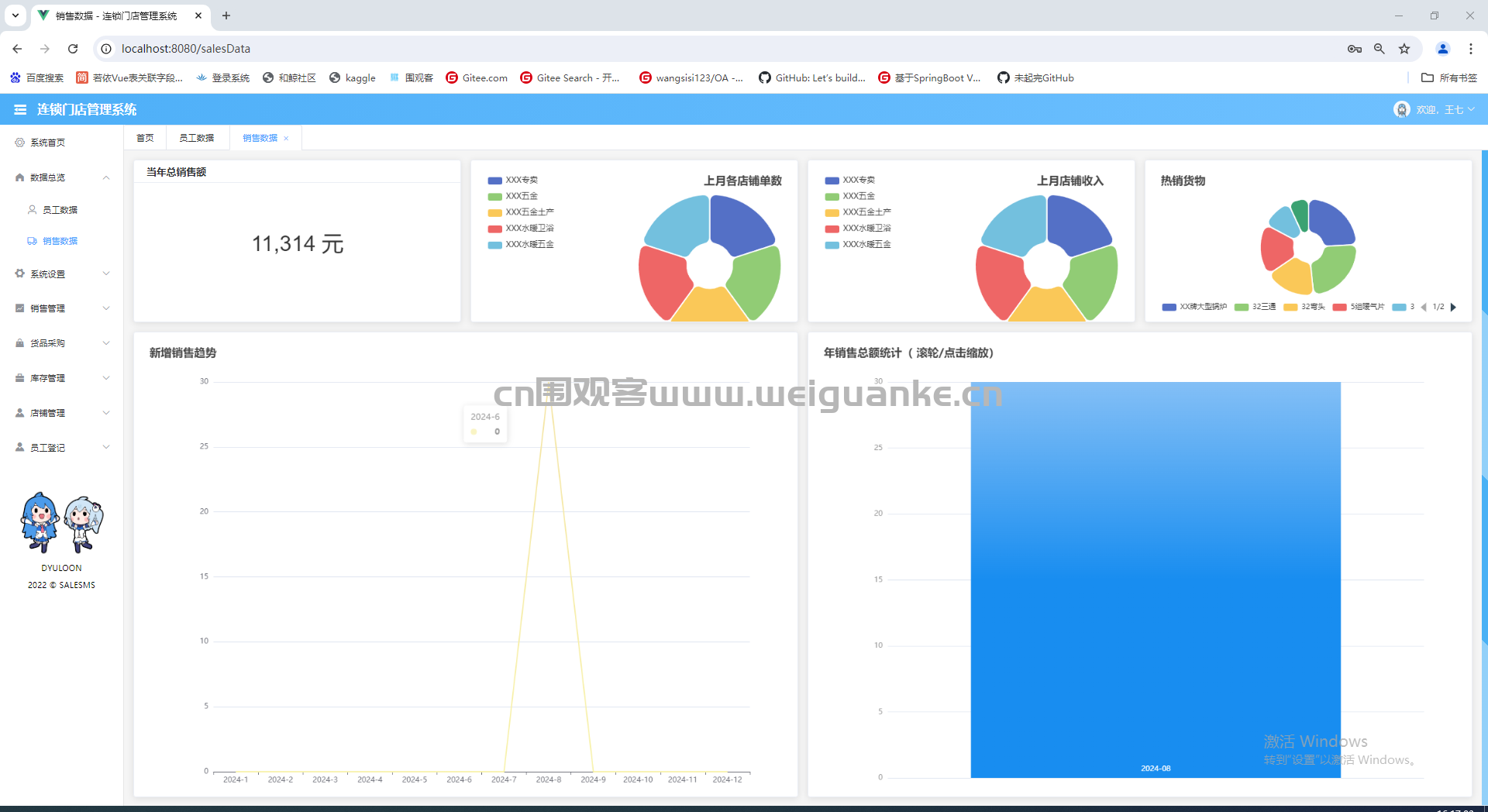Click the blue 2024-08 bar in yearly sales chart
This screenshot has height=812, width=1488.
(x=1156, y=580)
